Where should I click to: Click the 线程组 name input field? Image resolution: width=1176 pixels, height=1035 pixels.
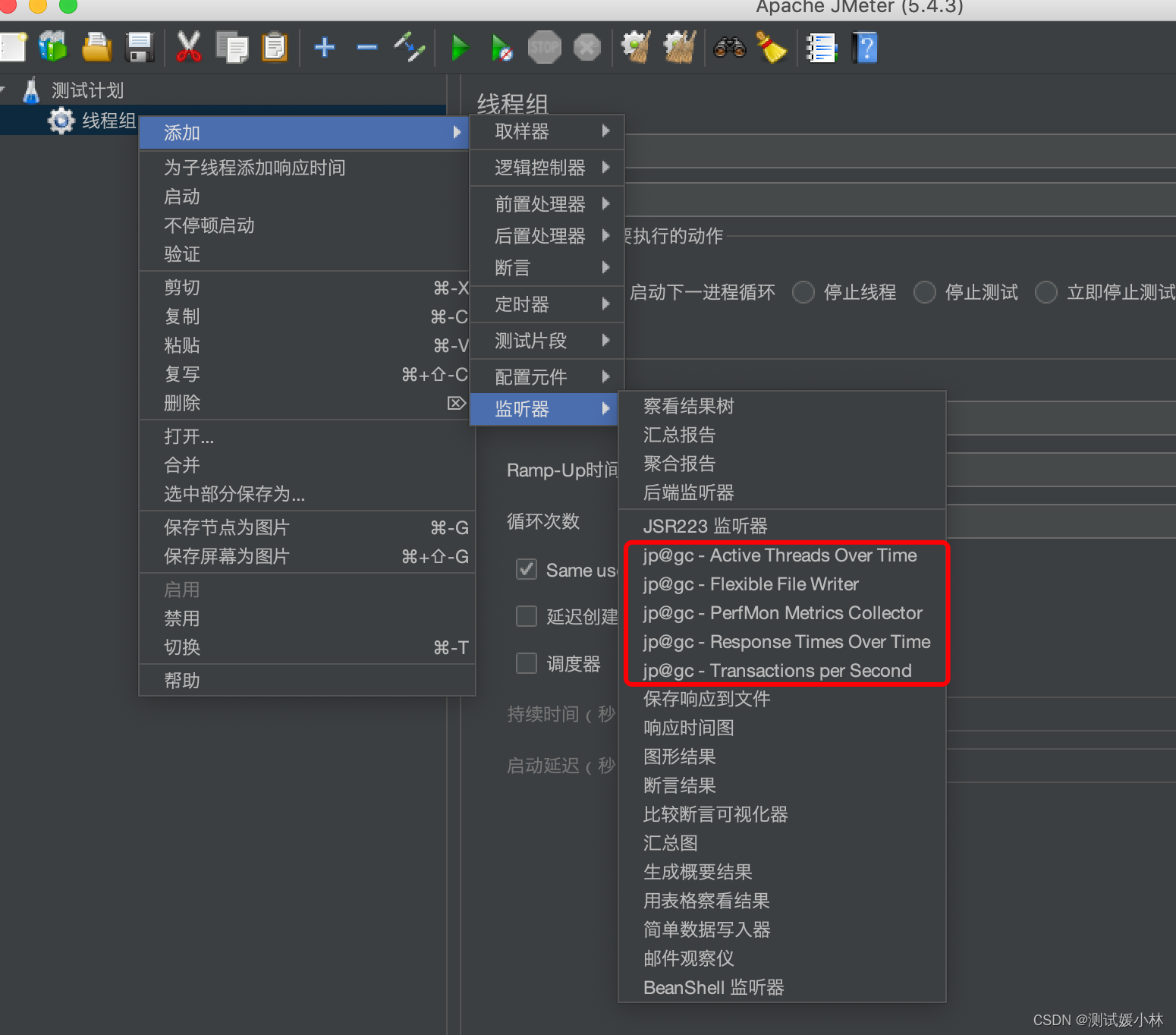(899, 151)
